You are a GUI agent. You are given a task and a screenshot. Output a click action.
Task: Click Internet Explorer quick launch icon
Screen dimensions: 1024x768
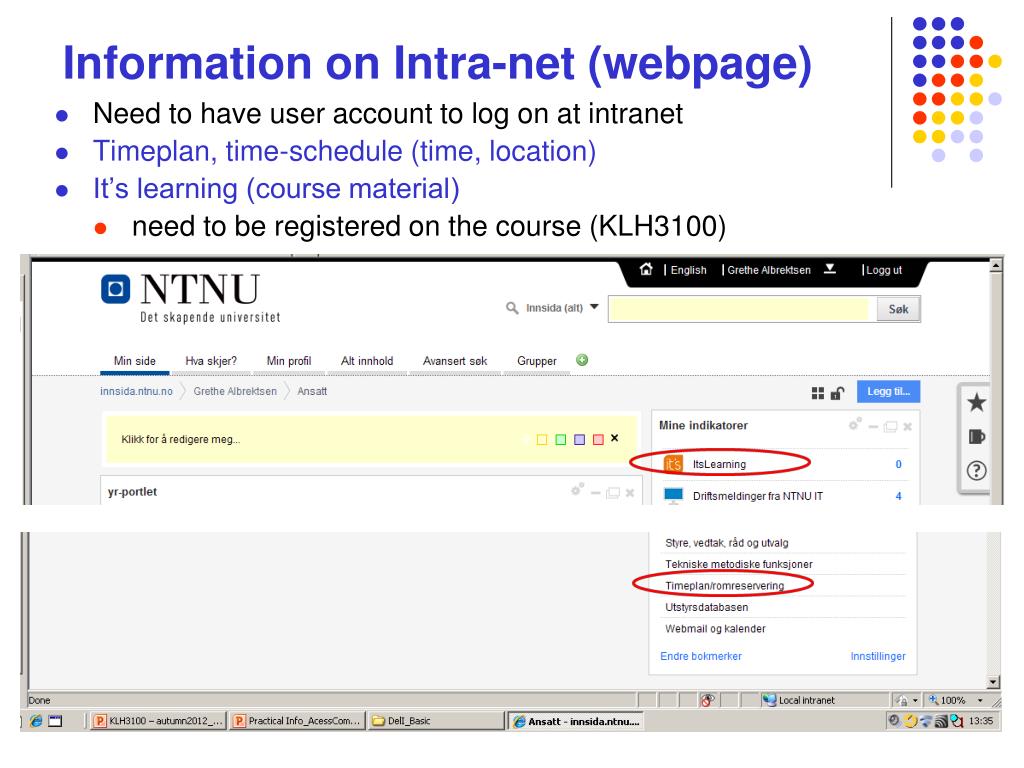coord(36,721)
